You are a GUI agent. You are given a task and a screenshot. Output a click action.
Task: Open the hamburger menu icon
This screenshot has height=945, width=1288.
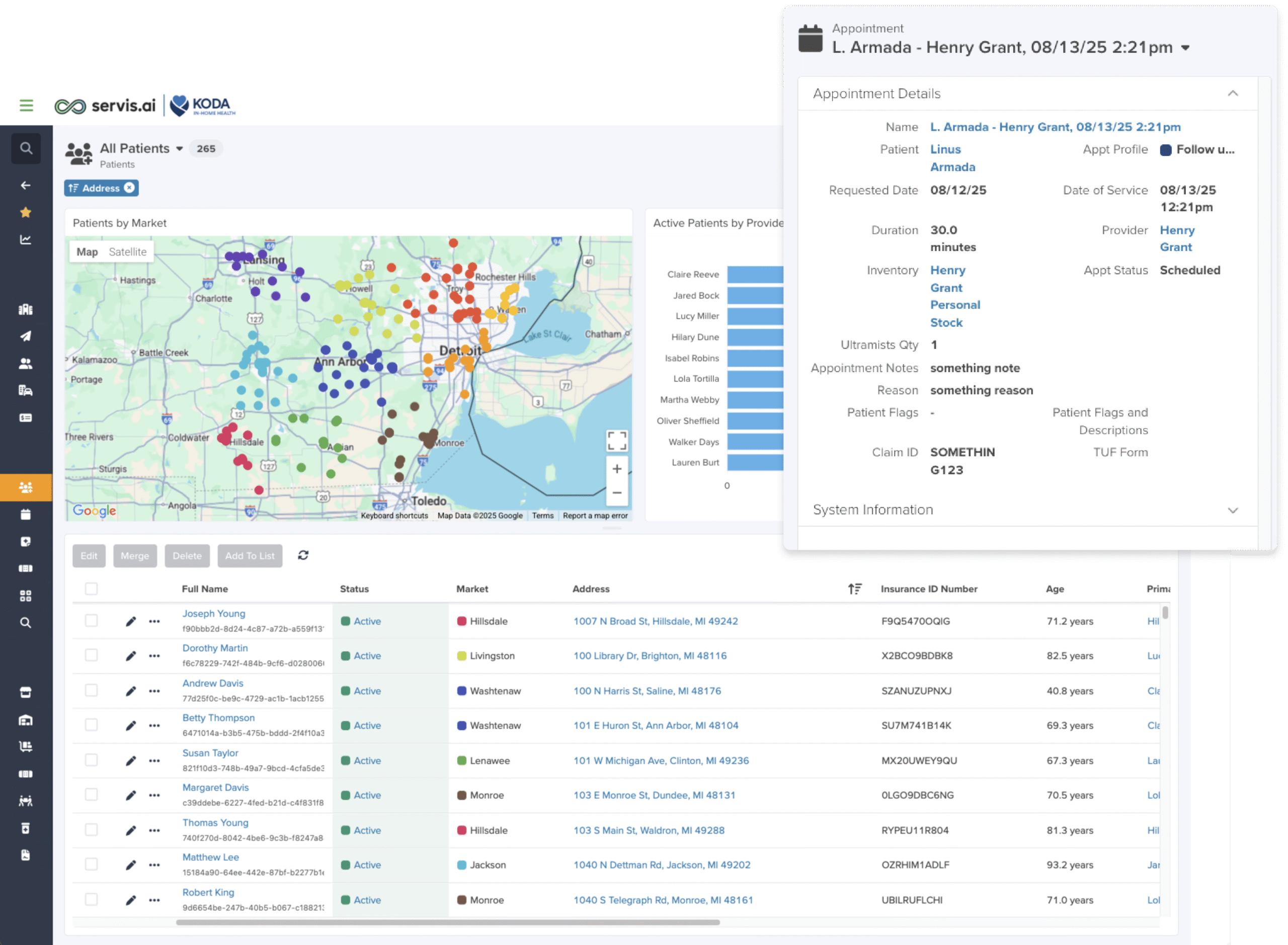pyautogui.click(x=26, y=105)
